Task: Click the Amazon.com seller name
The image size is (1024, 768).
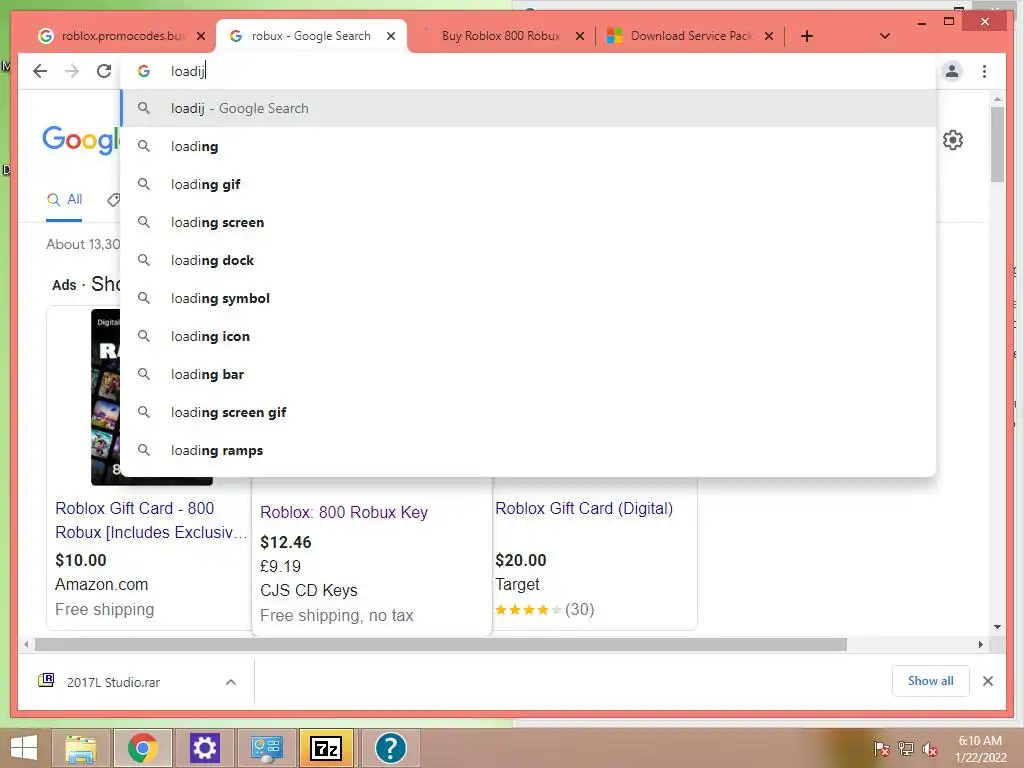Action: [x=101, y=584]
